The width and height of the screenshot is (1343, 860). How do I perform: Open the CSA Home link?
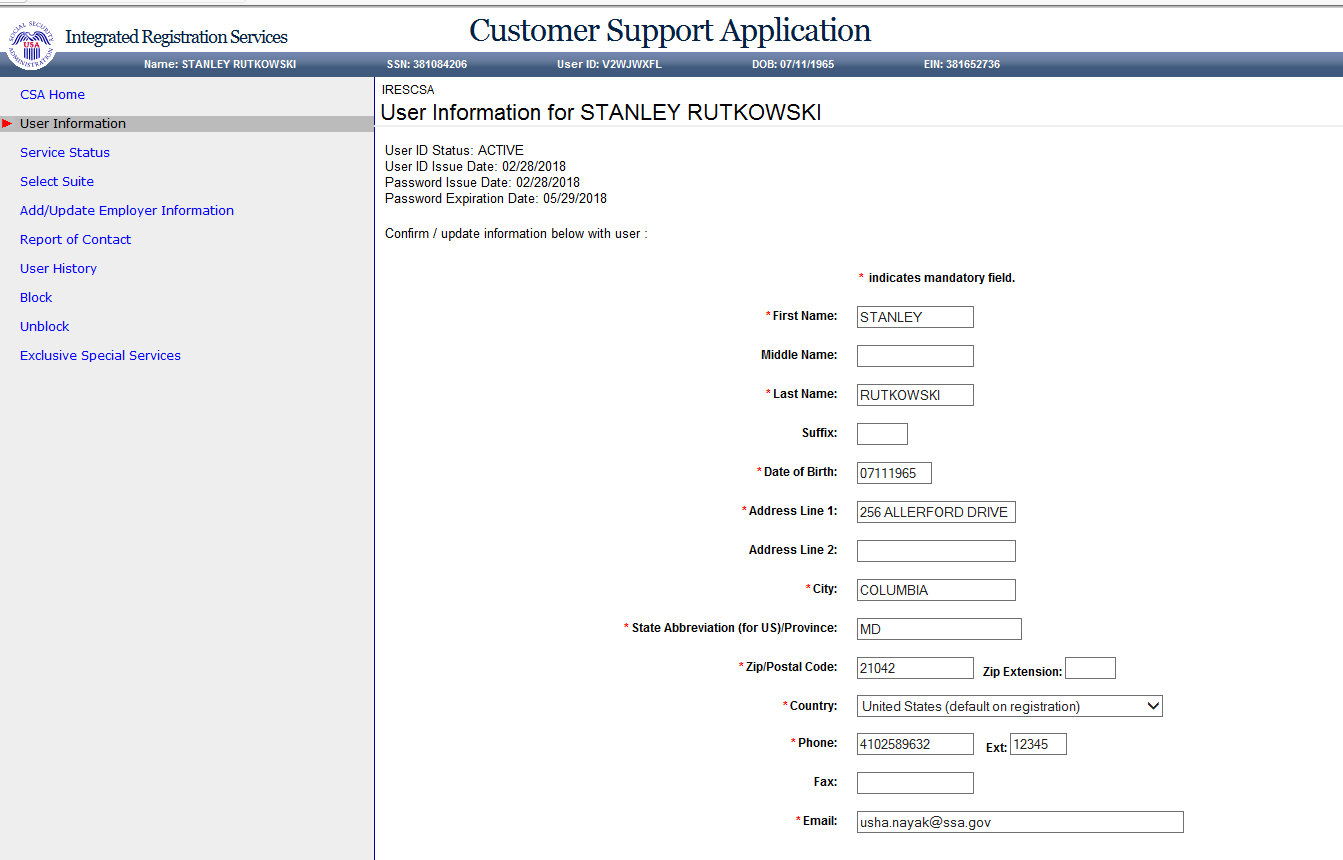point(52,95)
